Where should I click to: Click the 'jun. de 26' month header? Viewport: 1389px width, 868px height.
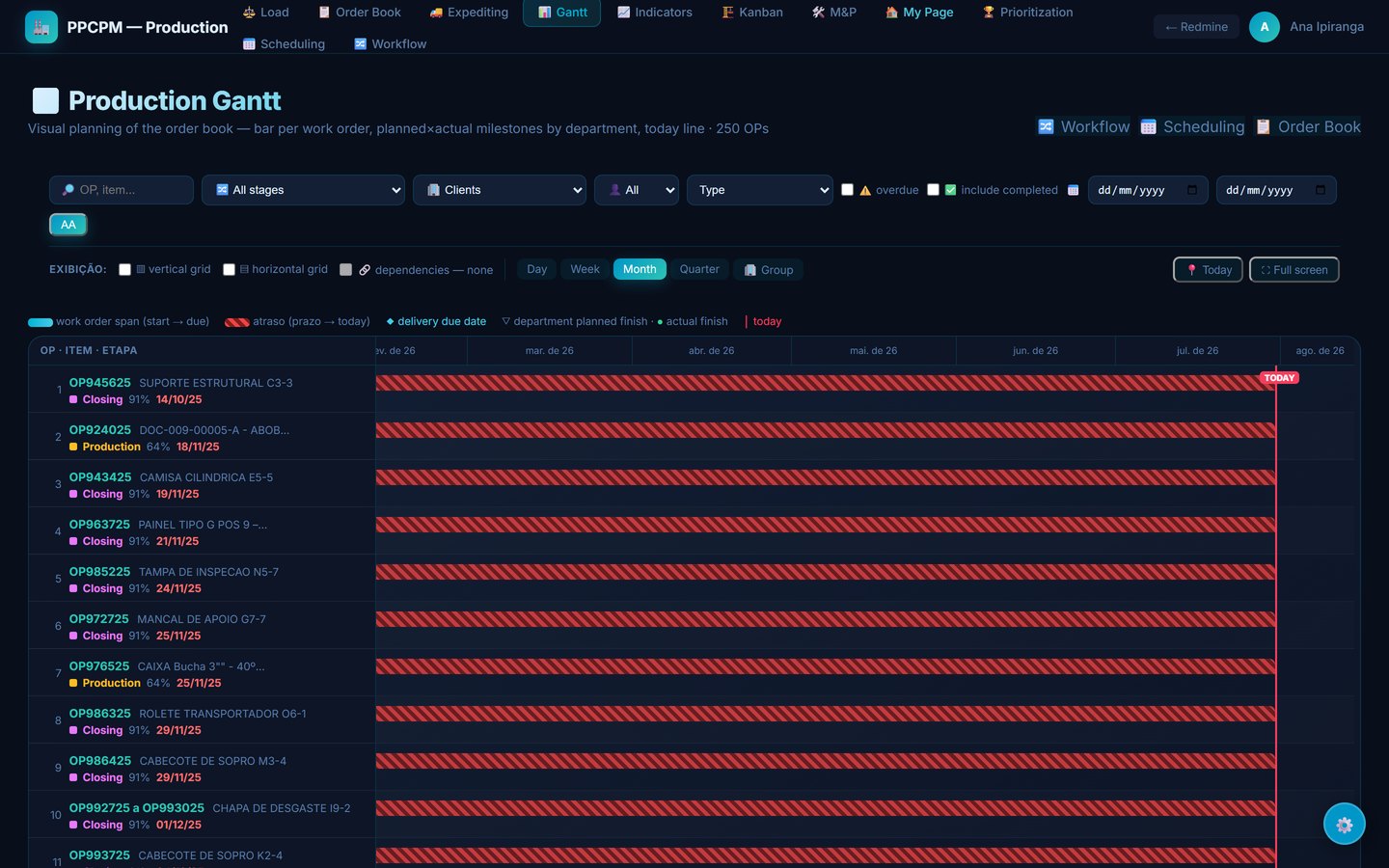pos(1035,351)
